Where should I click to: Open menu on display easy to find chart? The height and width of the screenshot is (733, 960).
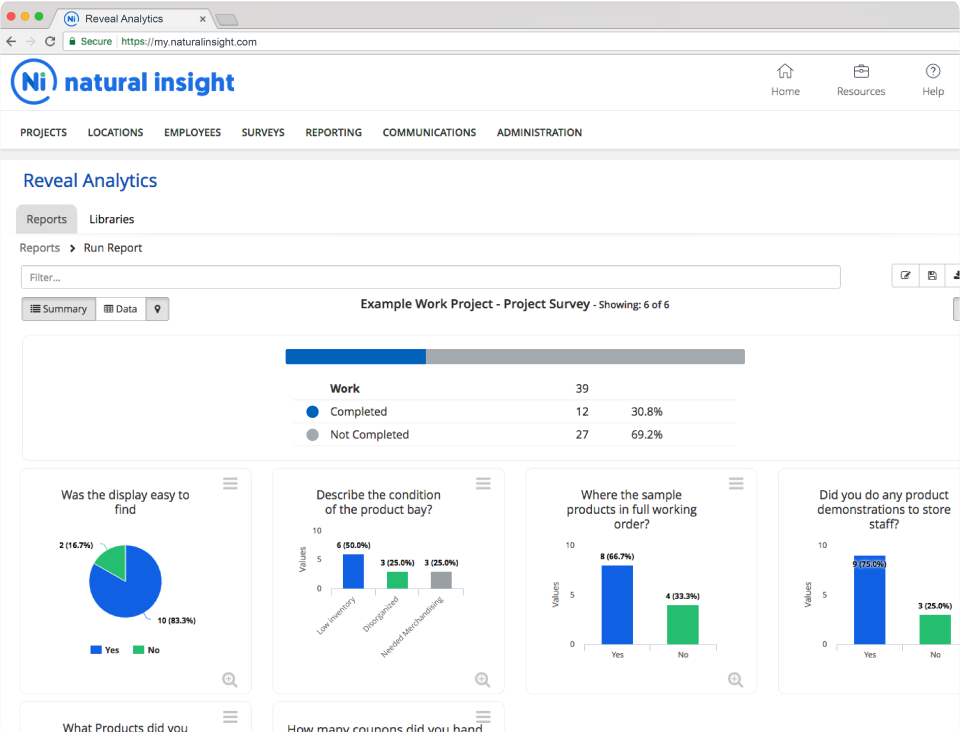pyautogui.click(x=230, y=484)
